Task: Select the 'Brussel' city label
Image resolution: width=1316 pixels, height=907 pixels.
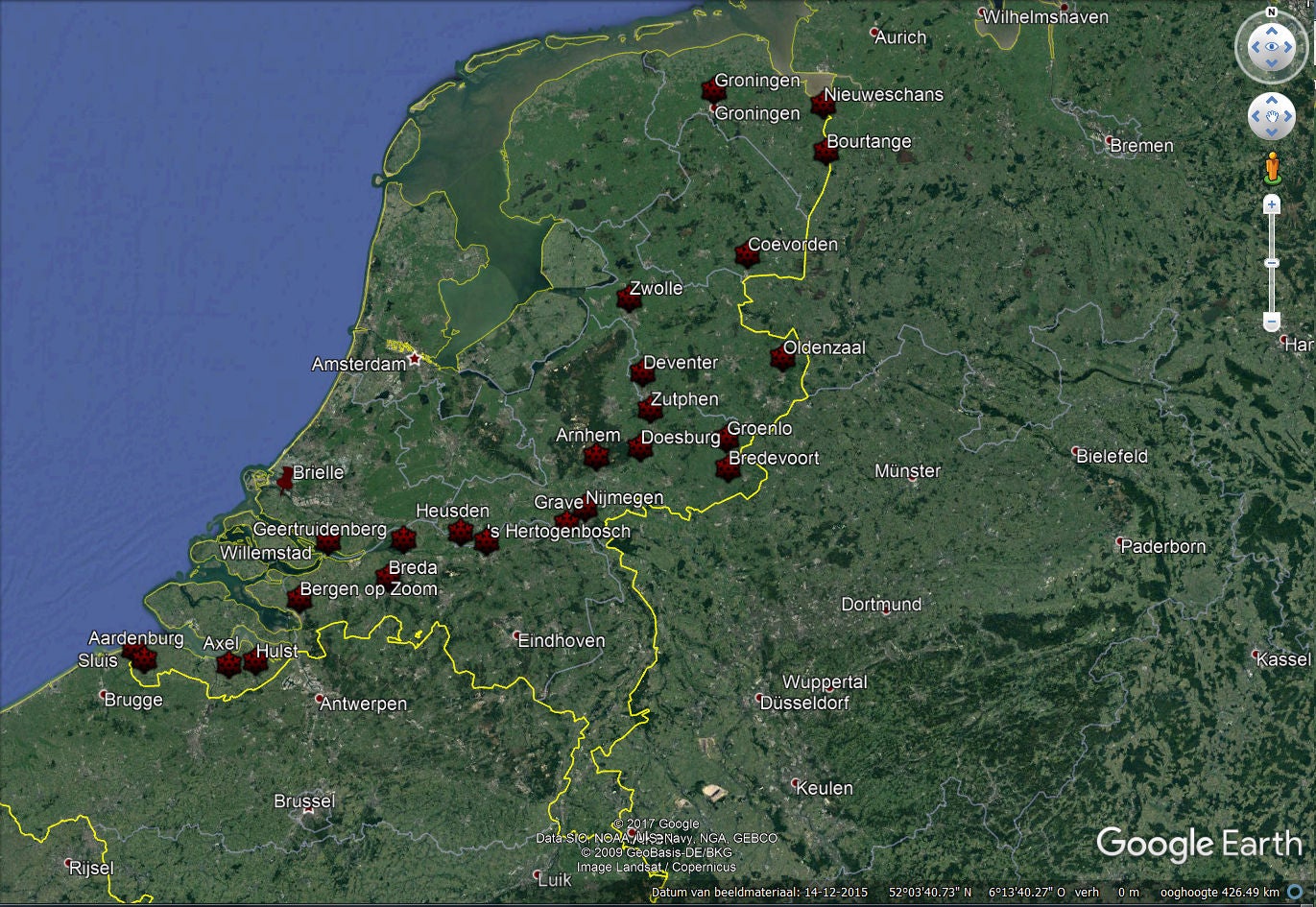Action: [304, 801]
